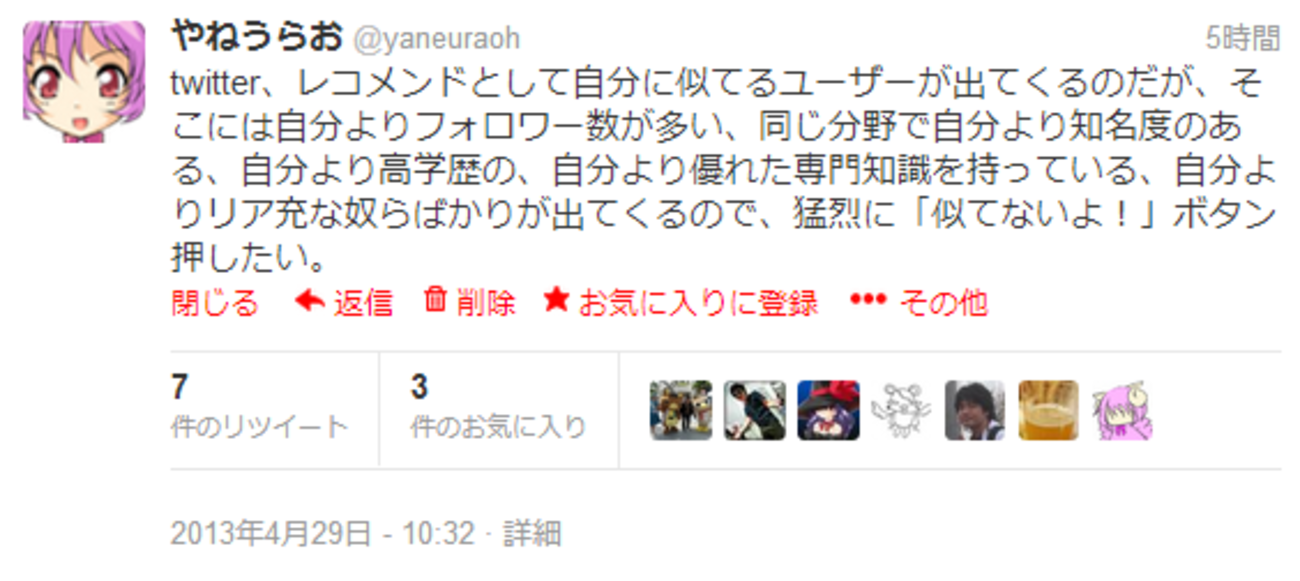
Task: Click the 返信 reply link
Action: pos(363,303)
